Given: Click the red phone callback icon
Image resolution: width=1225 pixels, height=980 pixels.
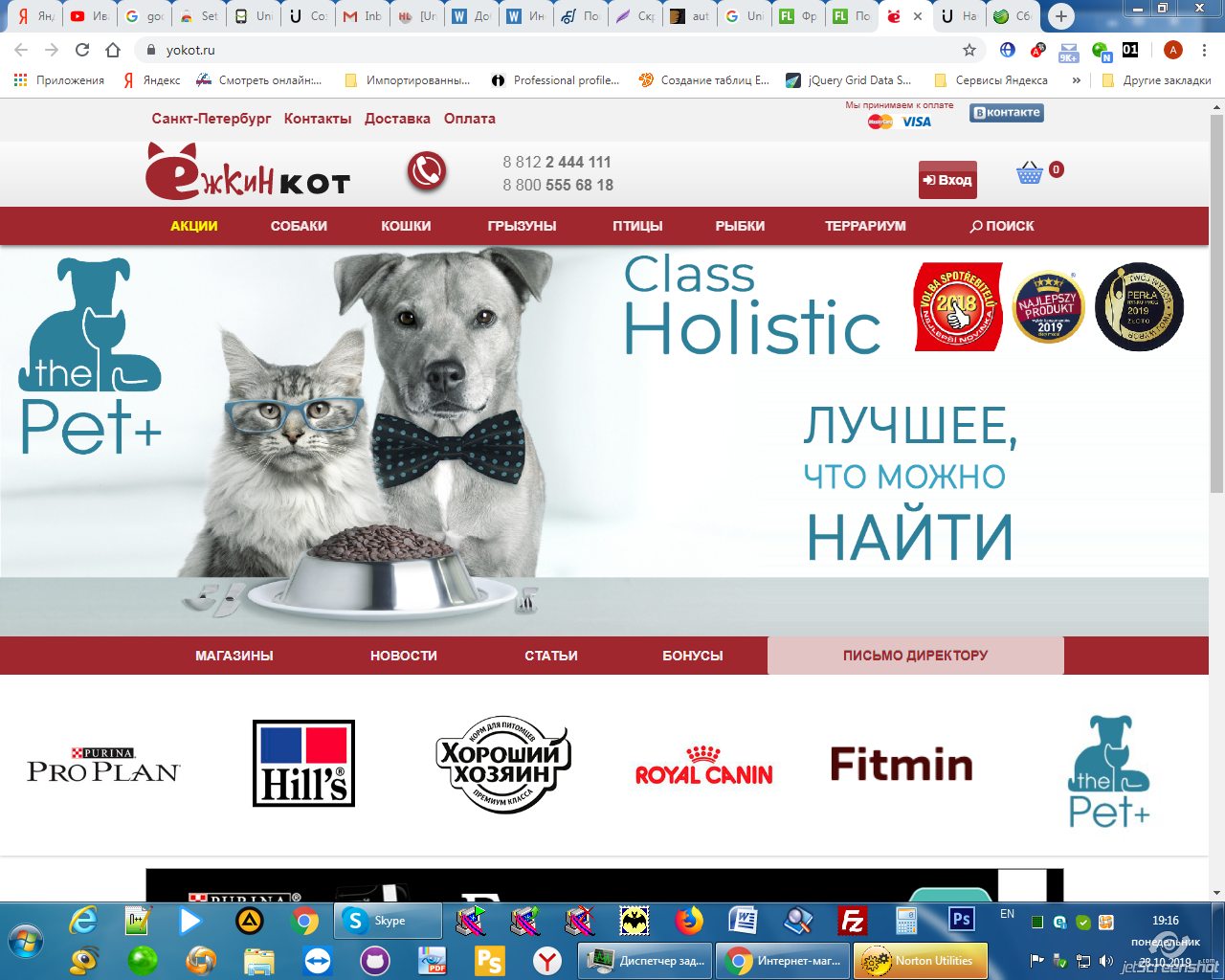Looking at the screenshot, I should click(427, 171).
